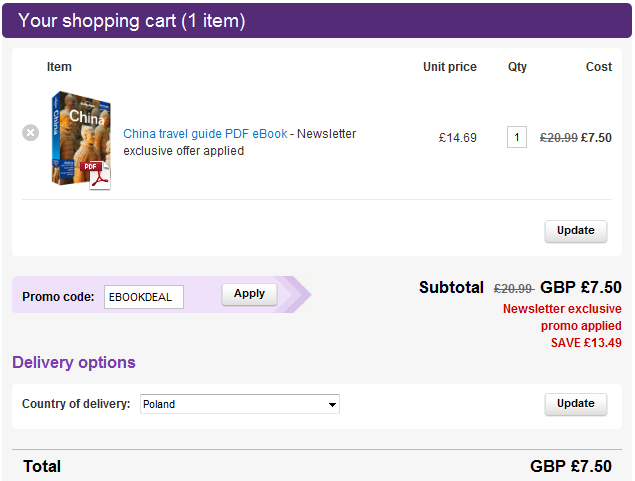
Task: Expand the Country of delivery dropdown
Action: pyautogui.click(x=240, y=404)
